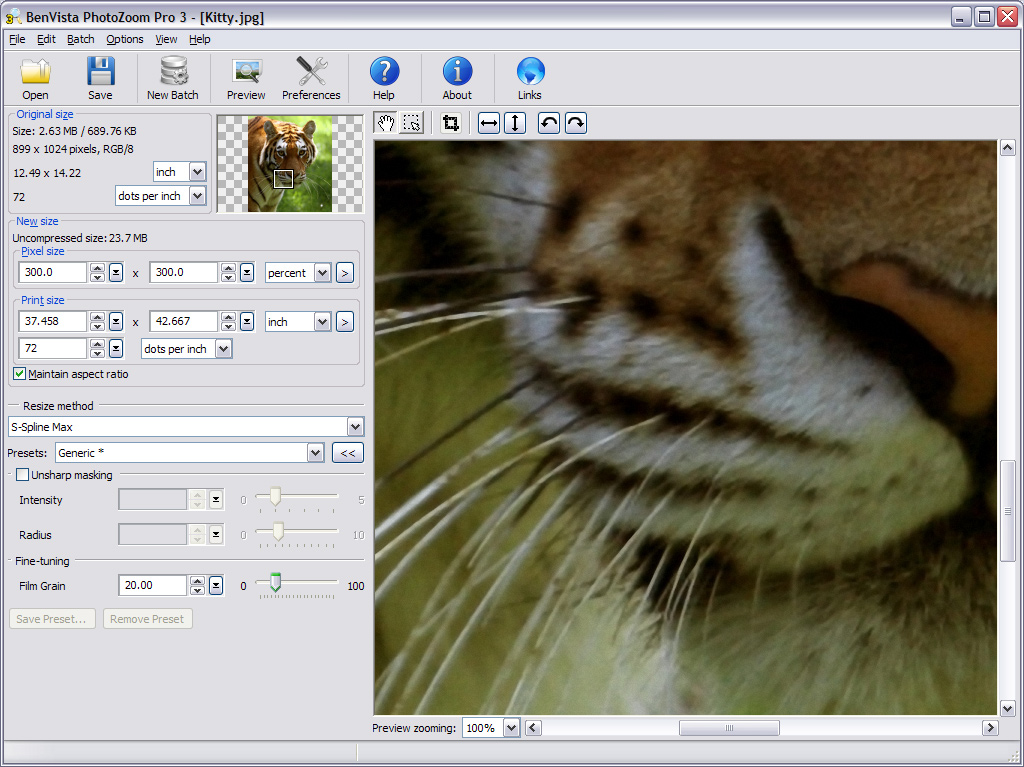Flip the image vertically
This screenshot has height=767, width=1024.
tap(514, 123)
